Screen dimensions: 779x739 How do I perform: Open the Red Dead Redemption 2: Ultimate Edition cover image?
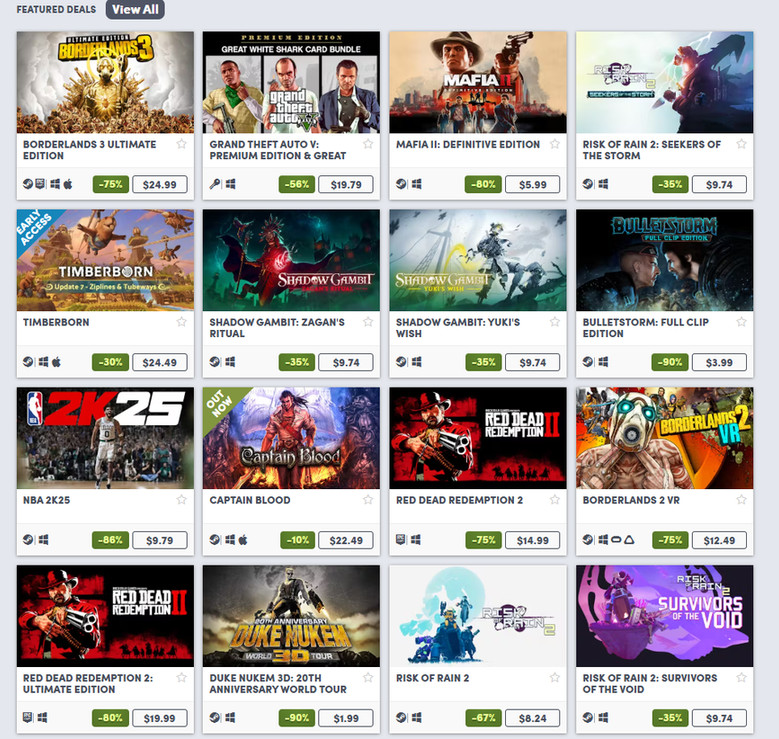tap(105, 616)
